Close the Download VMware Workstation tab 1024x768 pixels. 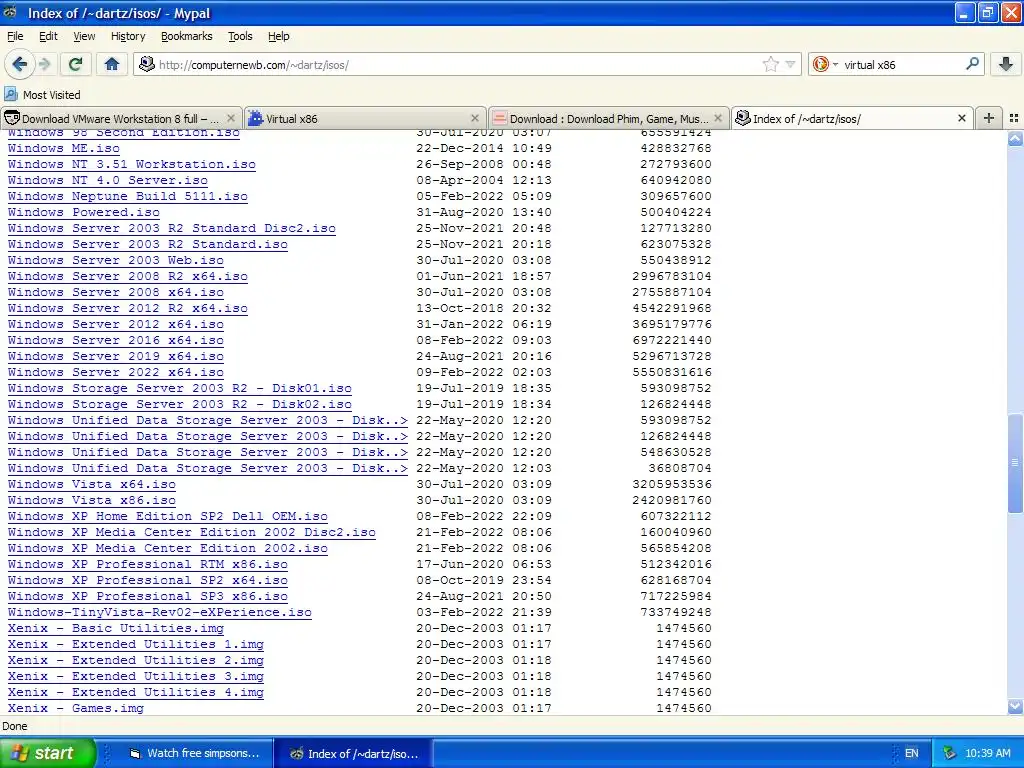231,118
